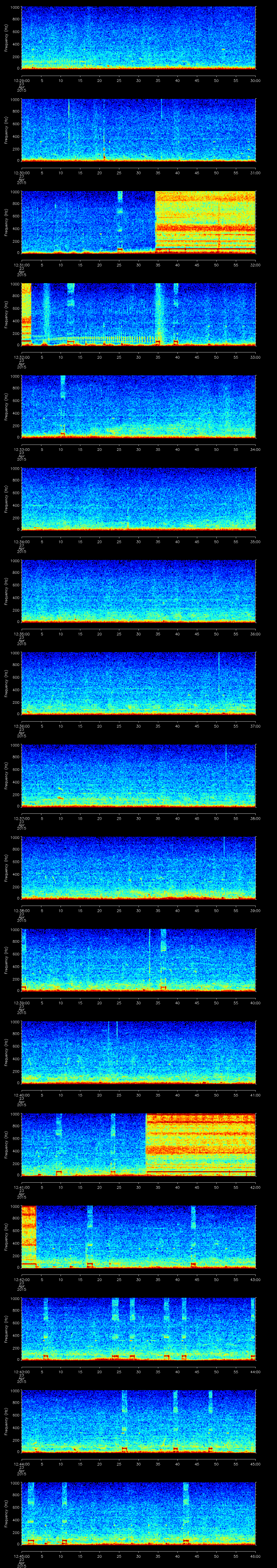
Task: Select the spectrogram panel starting at 12:30:00
Action: pyautogui.click(x=138, y=130)
